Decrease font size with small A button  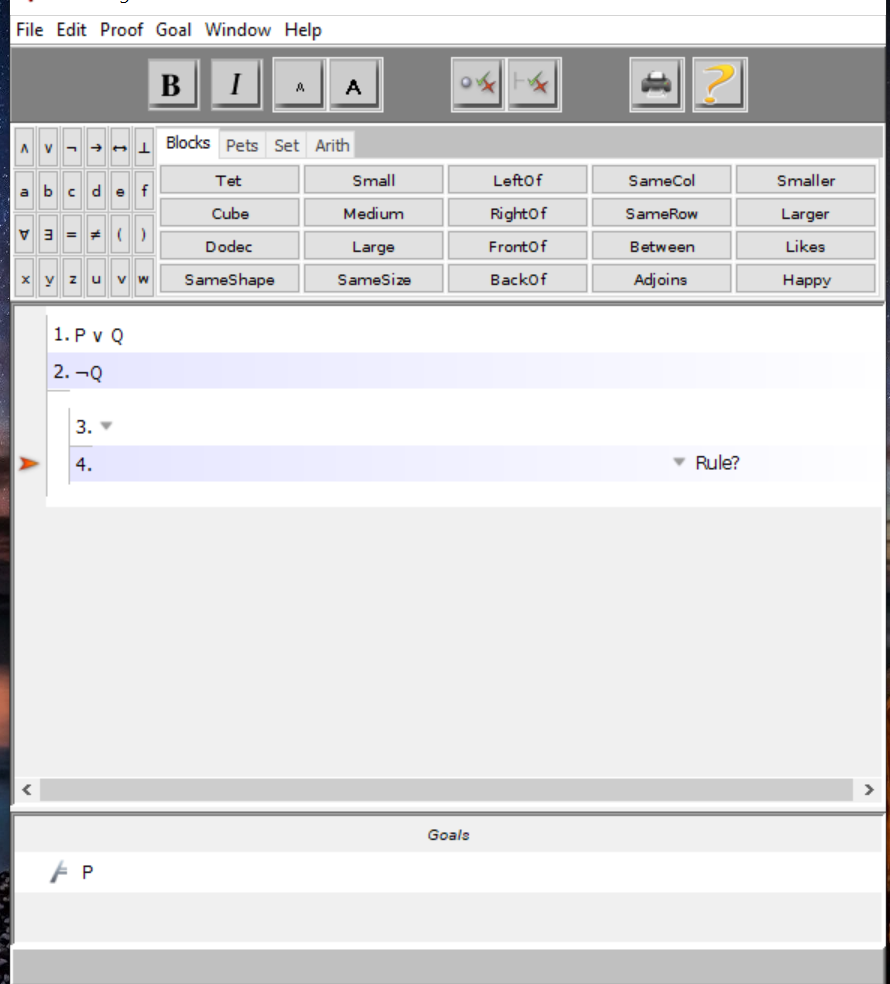point(300,85)
